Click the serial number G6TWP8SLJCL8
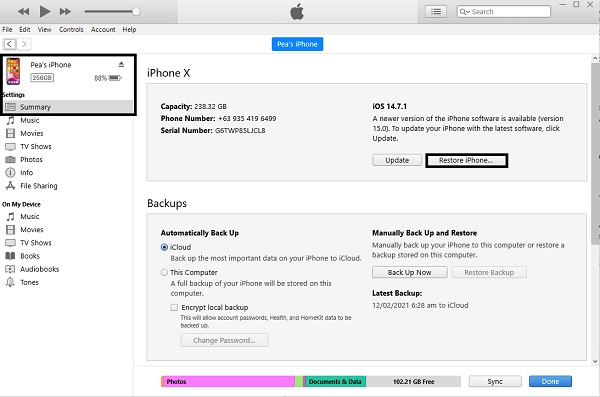 (240, 131)
